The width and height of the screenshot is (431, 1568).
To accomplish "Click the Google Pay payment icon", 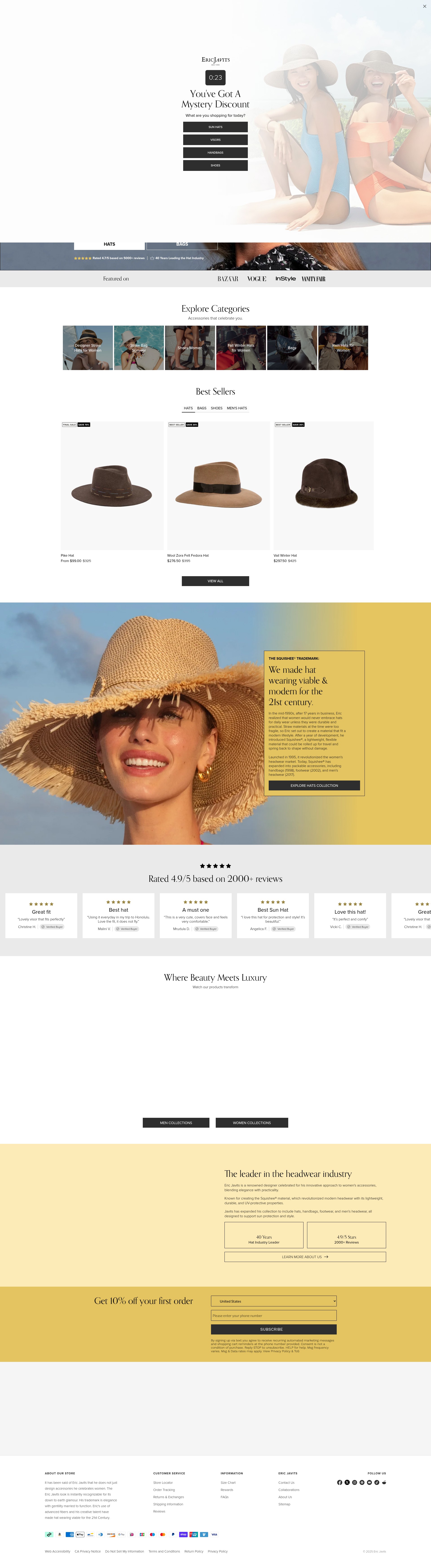I will (121, 1535).
